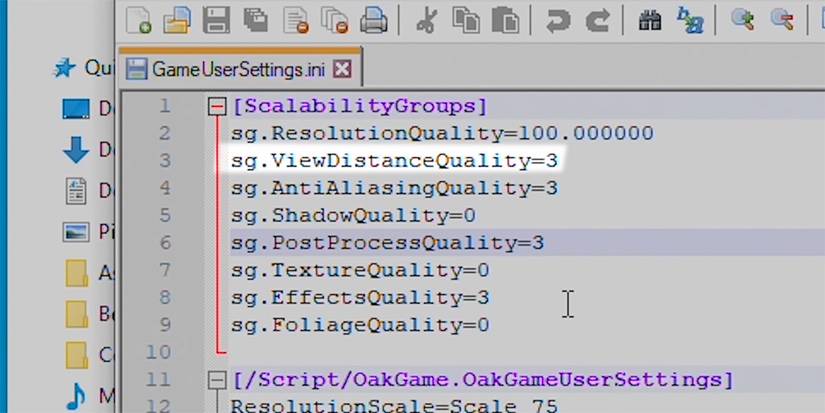Image resolution: width=825 pixels, height=413 pixels.
Task: Open Find with the binoculars icon
Action: coord(649,19)
